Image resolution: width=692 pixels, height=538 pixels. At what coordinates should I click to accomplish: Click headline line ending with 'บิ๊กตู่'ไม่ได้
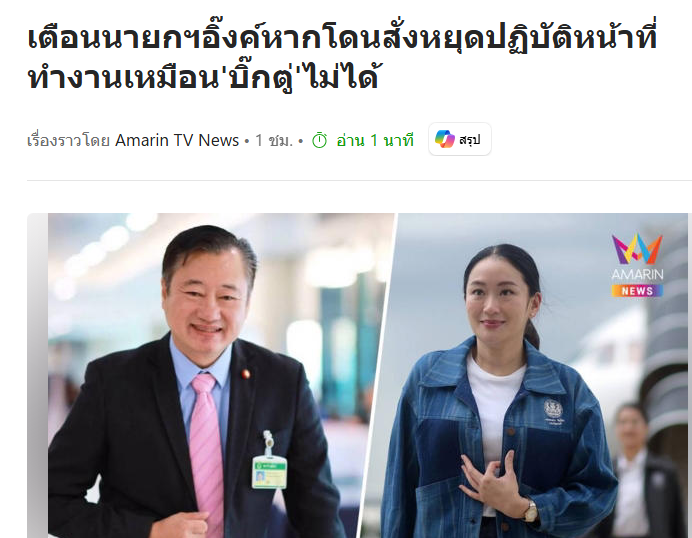click(203, 78)
